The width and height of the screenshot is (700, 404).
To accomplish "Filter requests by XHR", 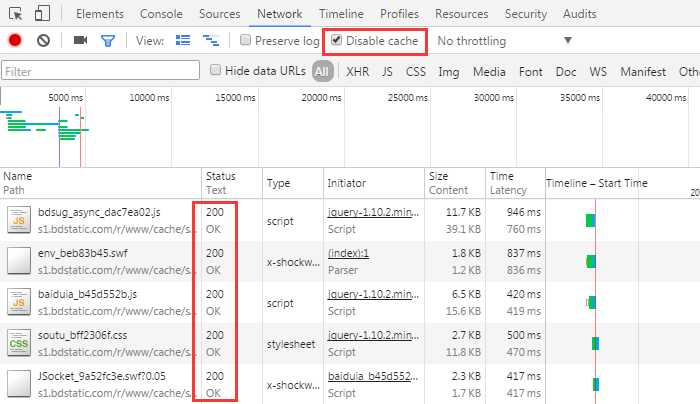I will pos(358,71).
